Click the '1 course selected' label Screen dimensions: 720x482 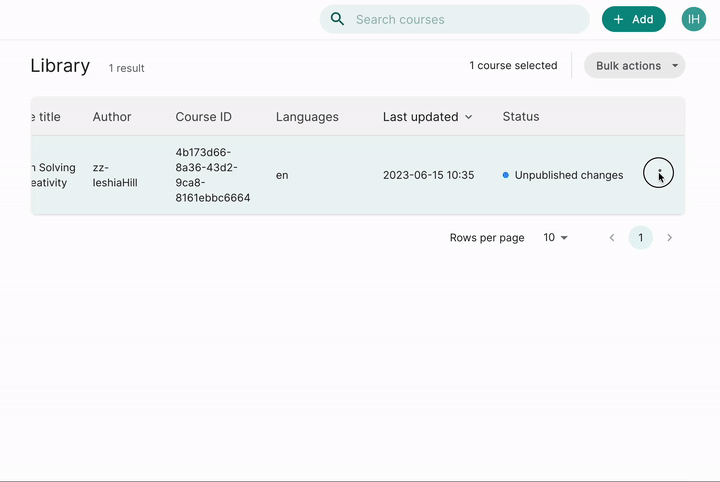point(513,66)
